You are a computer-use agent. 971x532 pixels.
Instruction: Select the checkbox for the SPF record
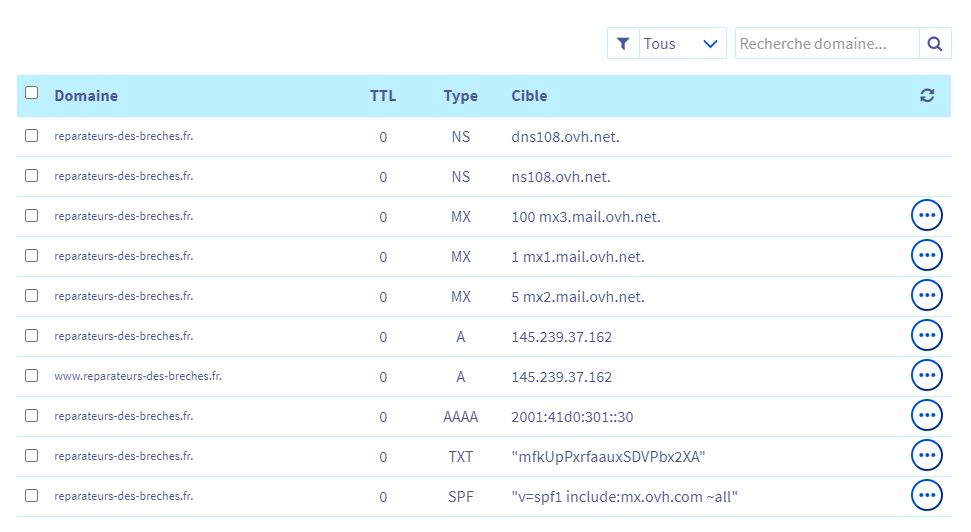(x=32, y=495)
